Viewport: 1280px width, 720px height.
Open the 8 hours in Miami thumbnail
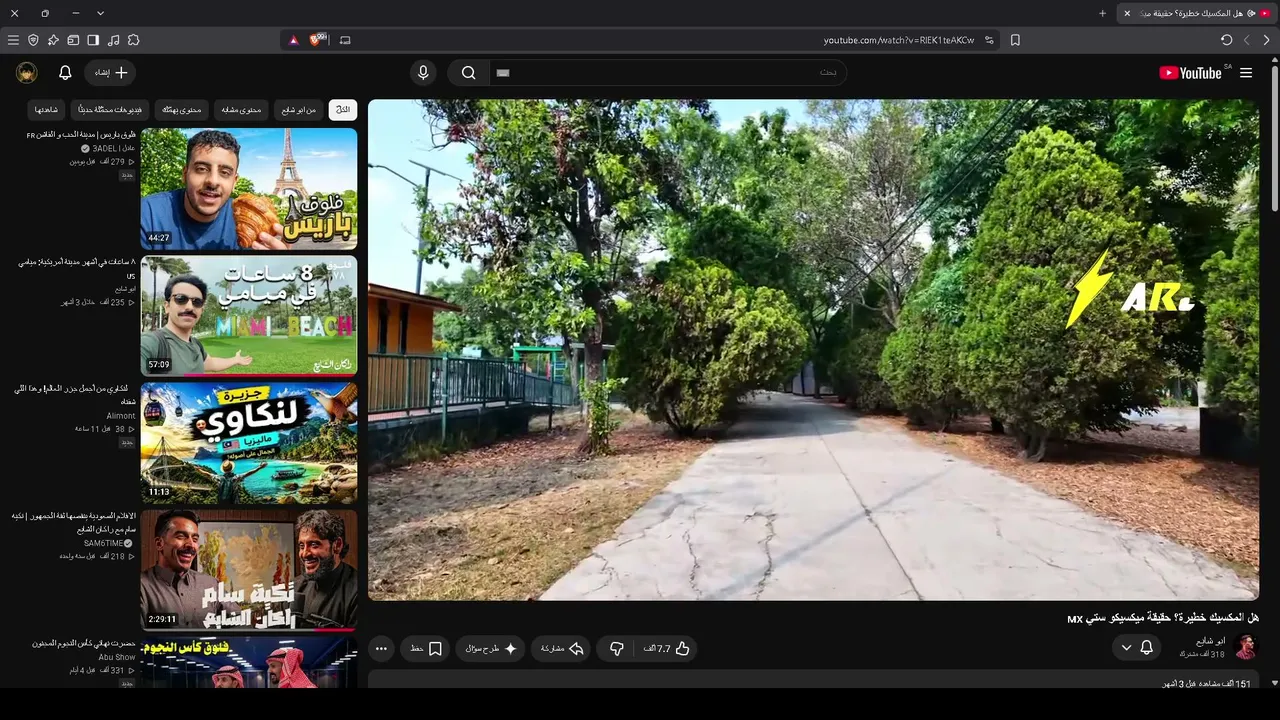[249, 316]
